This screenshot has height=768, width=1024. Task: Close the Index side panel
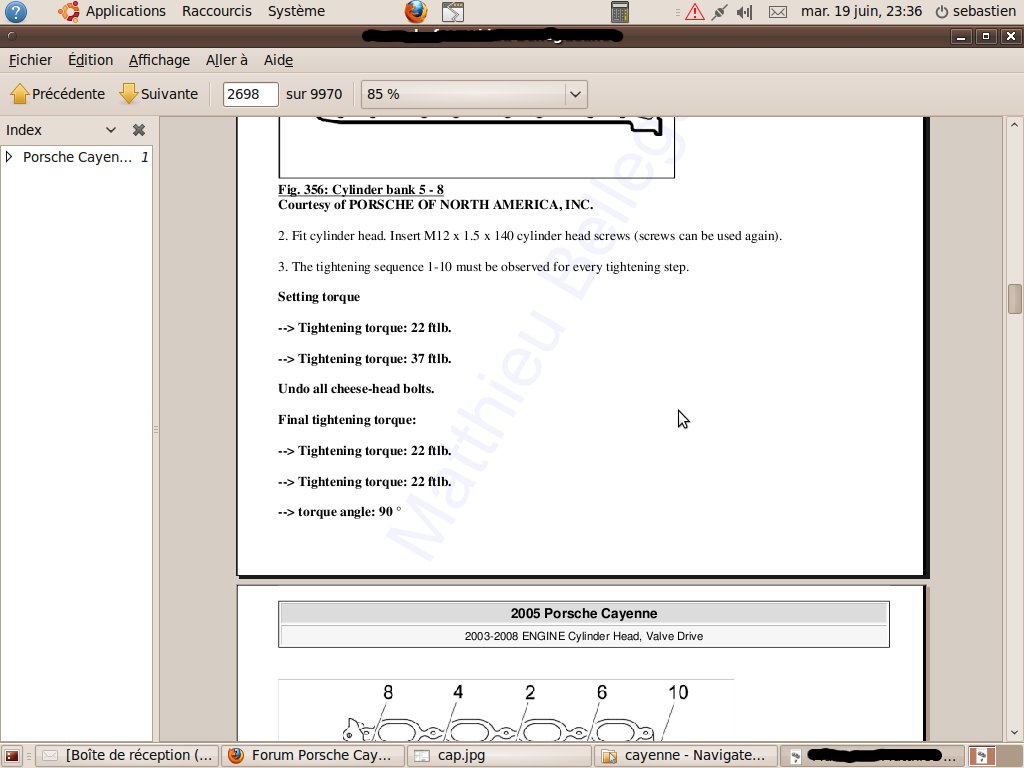(x=138, y=130)
